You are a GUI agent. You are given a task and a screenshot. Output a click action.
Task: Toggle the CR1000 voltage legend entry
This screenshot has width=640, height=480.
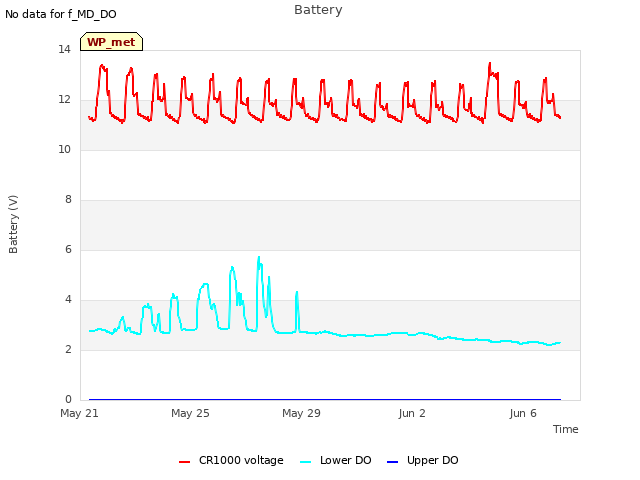[231, 460]
